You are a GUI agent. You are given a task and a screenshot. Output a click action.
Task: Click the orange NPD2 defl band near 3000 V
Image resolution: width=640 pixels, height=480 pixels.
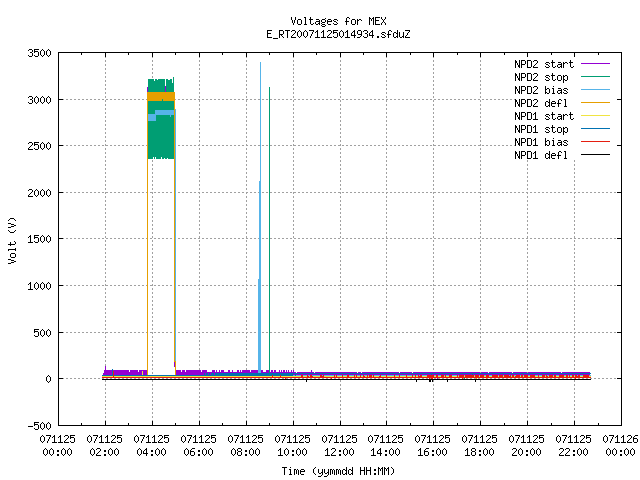point(161,96)
